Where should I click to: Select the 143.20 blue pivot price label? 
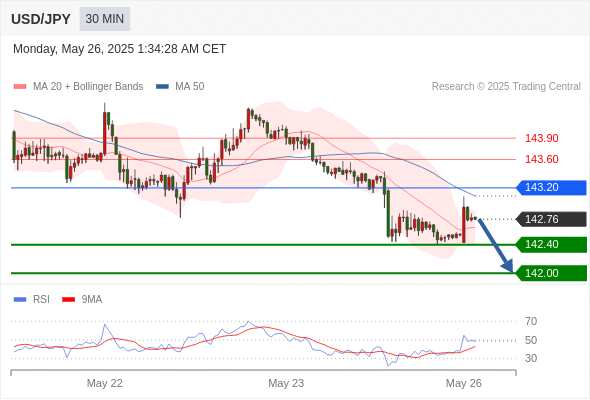[551, 187]
